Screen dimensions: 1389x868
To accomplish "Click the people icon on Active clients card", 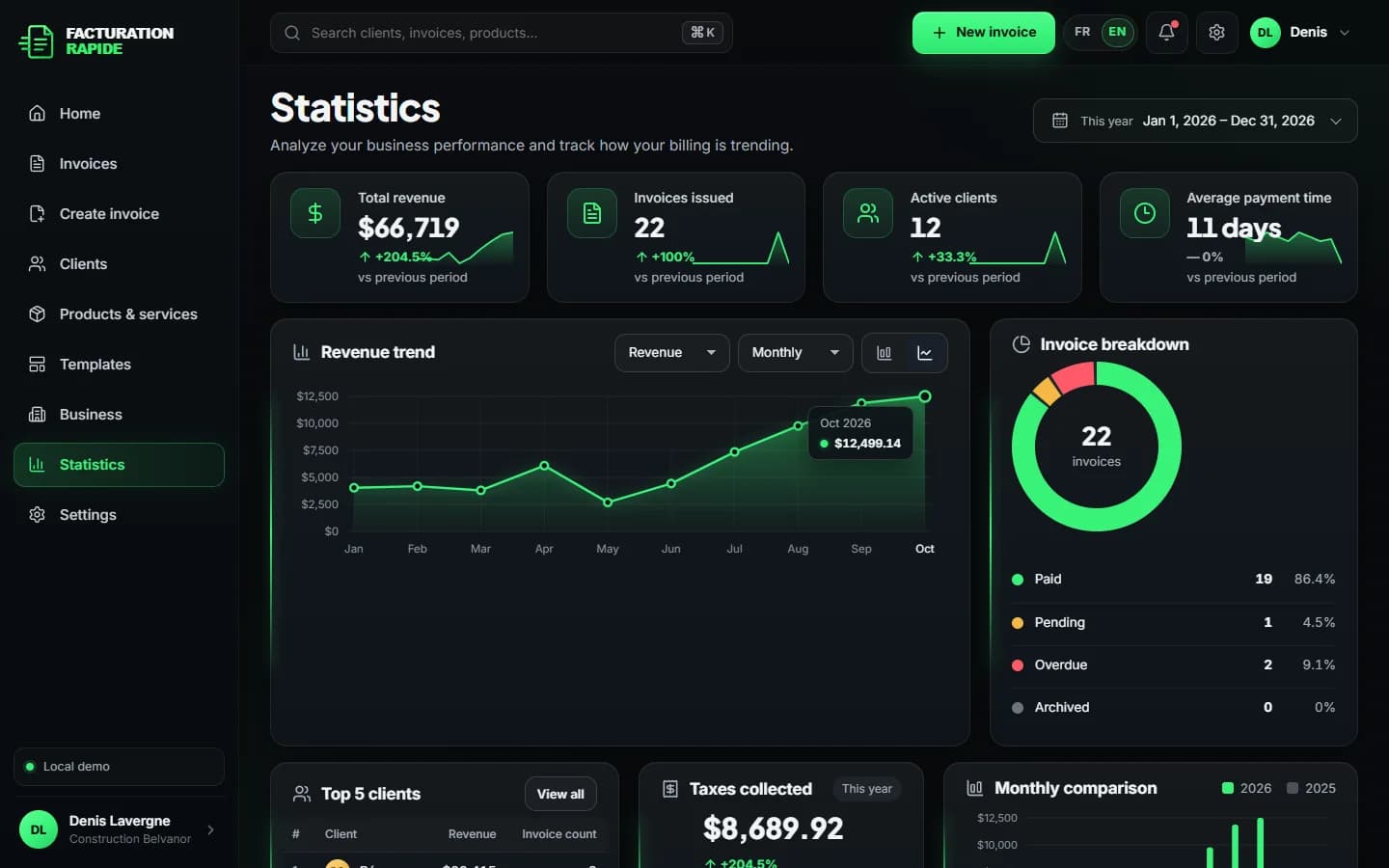I will click(868, 213).
